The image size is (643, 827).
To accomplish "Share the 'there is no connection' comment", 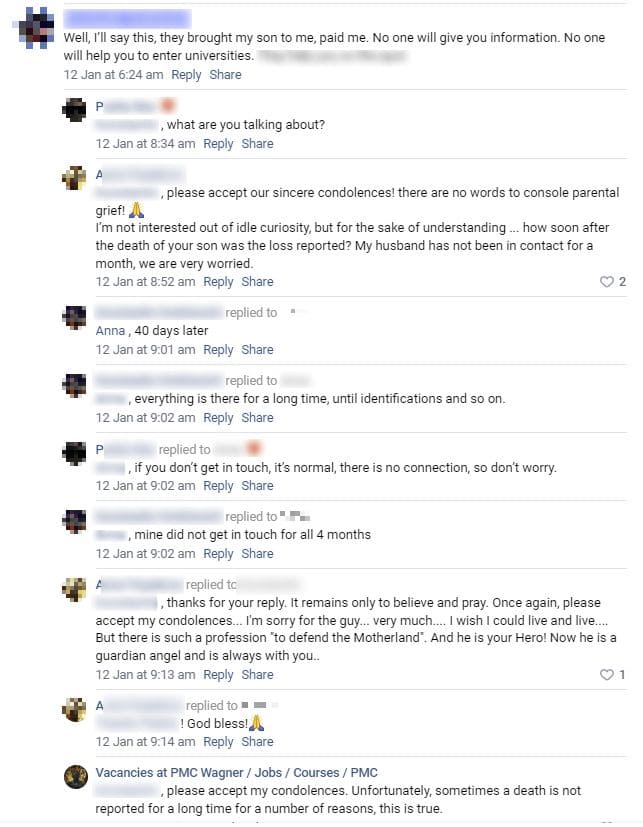I will 257,486.
